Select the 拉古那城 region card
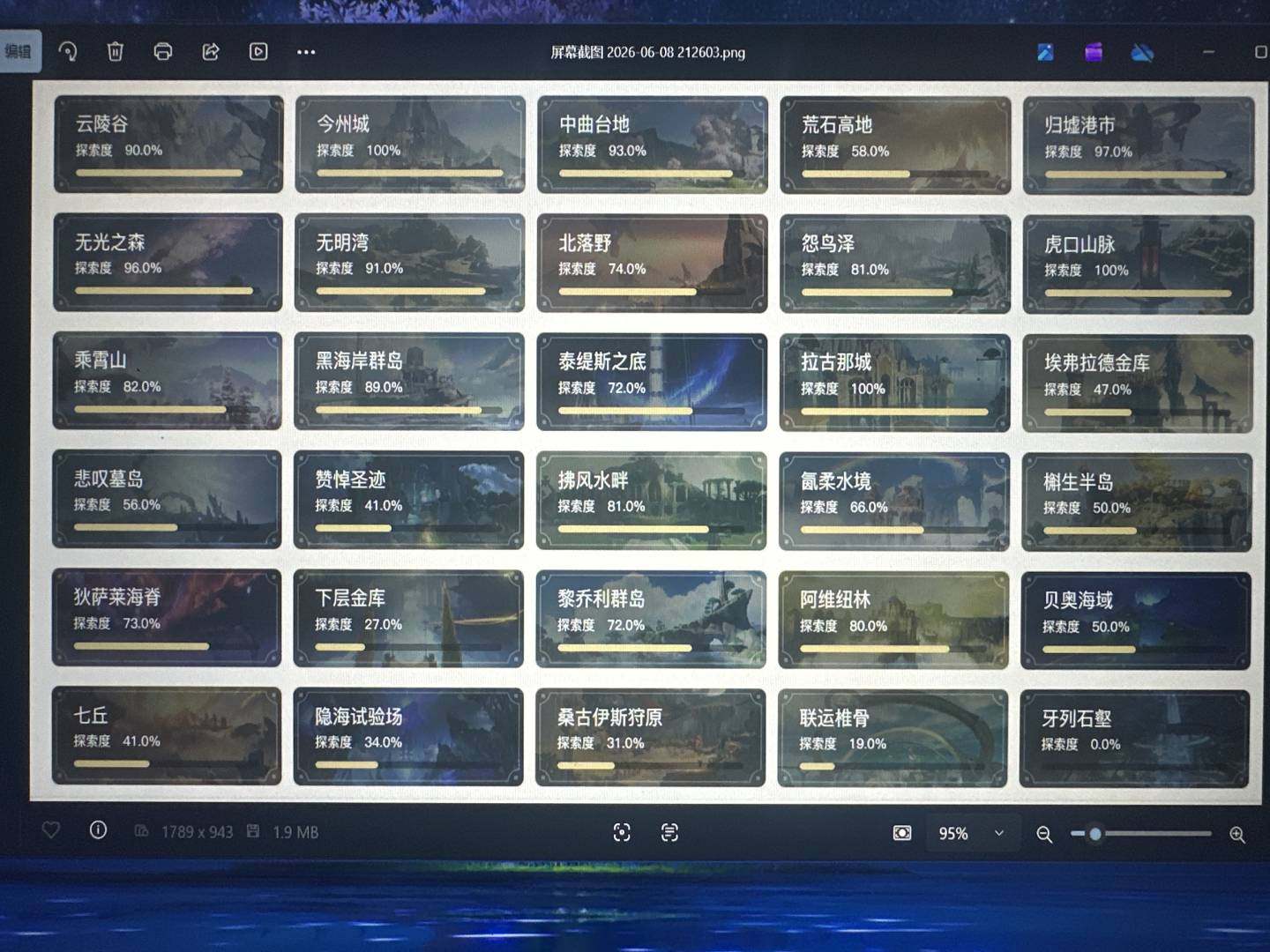The image size is (1270, 952). coord(894,383)
